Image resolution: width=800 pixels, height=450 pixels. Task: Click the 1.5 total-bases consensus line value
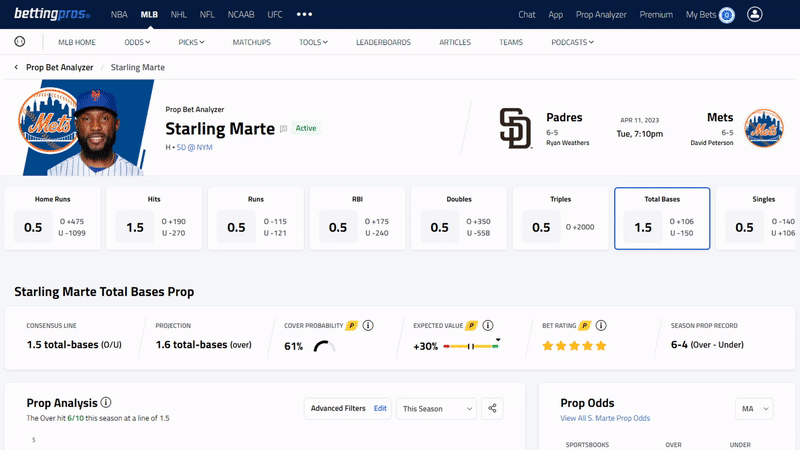[62, 345]
